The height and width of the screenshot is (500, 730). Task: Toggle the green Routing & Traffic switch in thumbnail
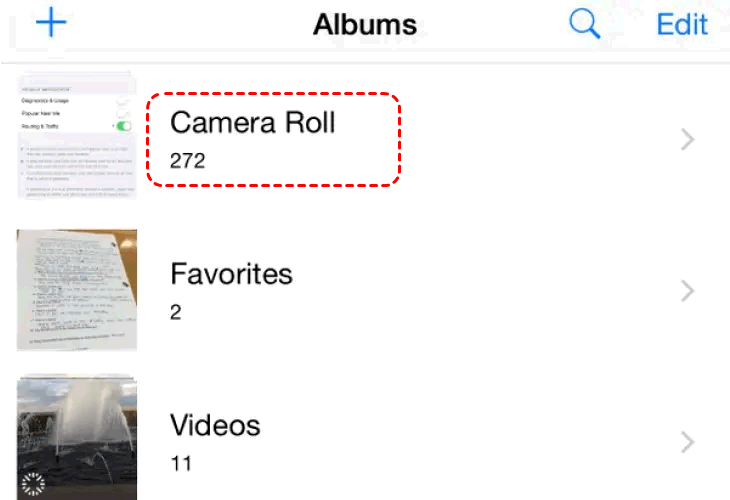point(123,127)
